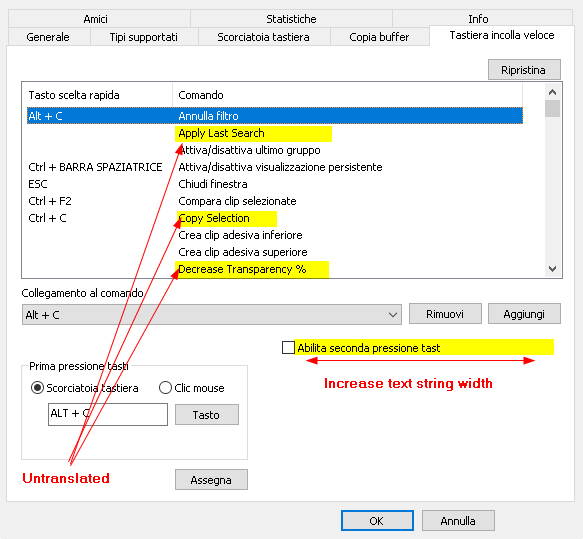Open the Collegamento al comando dropdown

212,314
